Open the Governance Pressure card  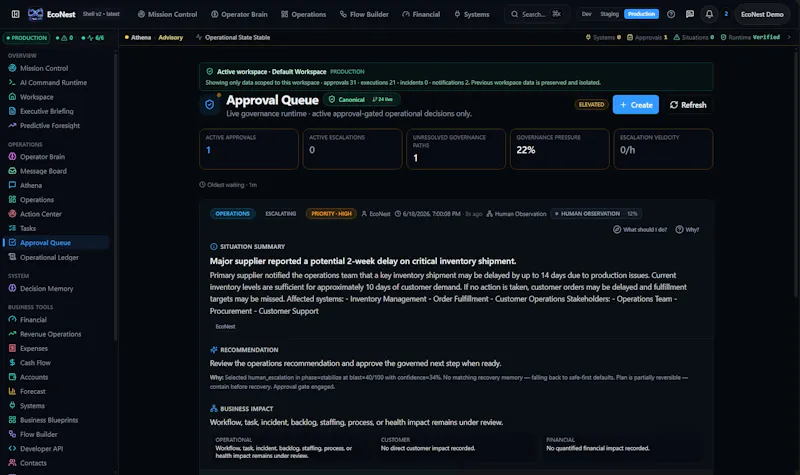point(560,149)
